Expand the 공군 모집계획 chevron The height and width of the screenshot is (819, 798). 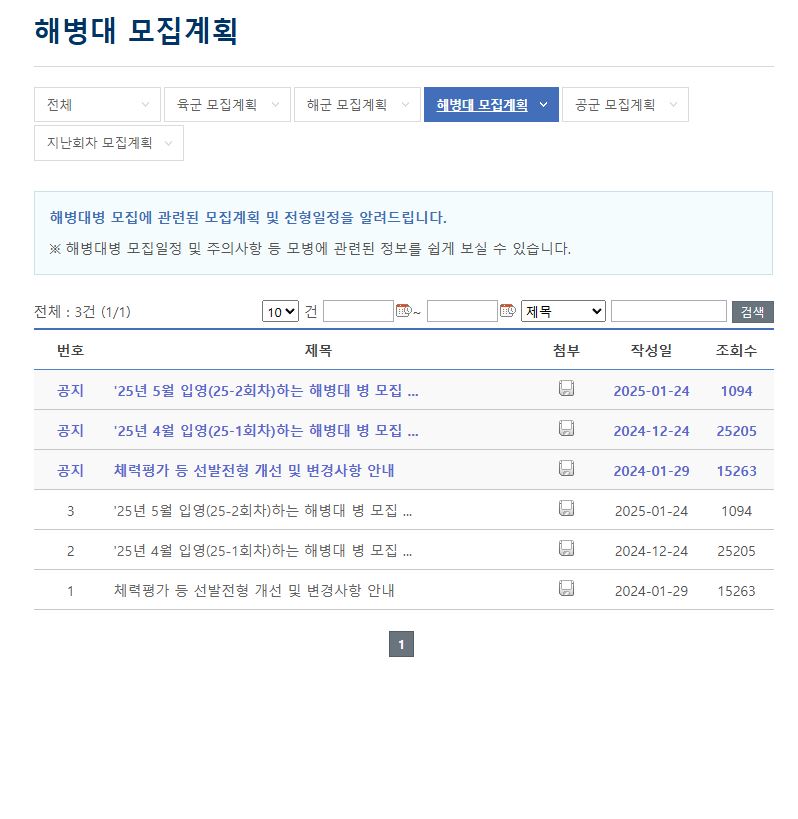pyautogui.click(x=673, y=104)
